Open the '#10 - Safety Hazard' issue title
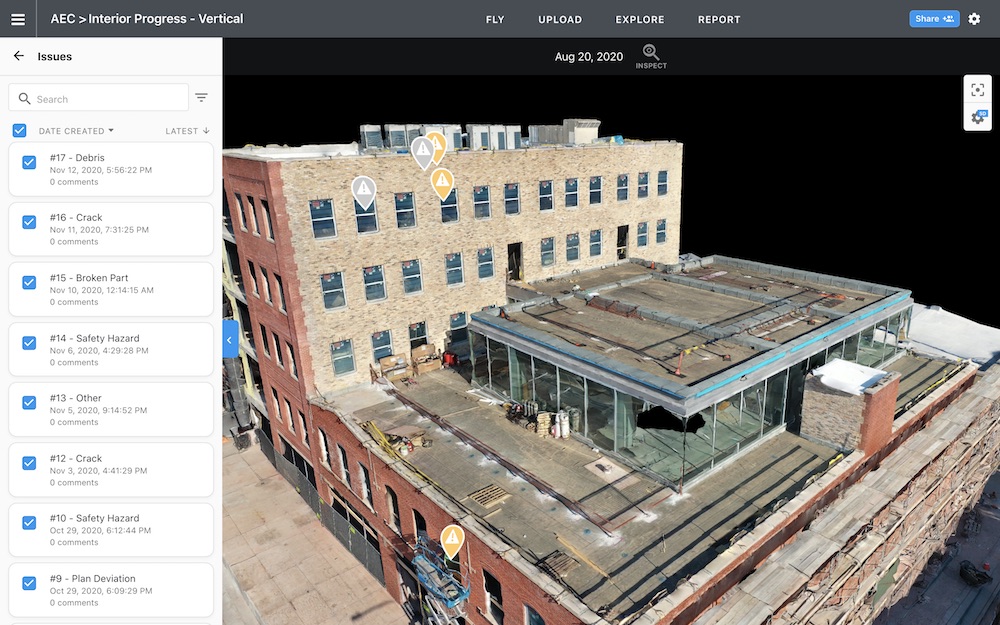The image size is (1000, 625). [94, 518]
